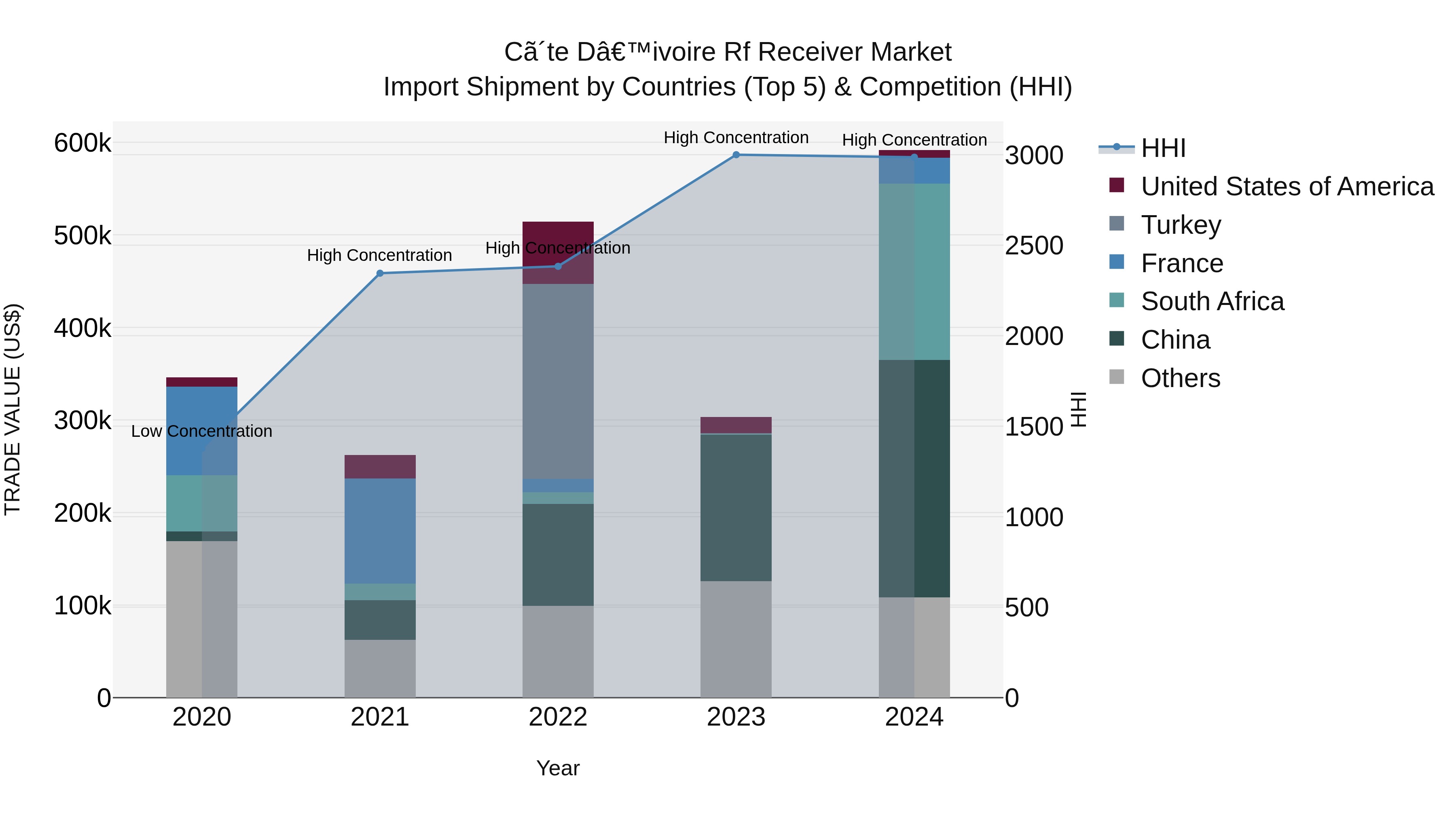Viewport: 1456px width, 819px height.
Task: Click the 2021 Others bar segment
Action: (x=380, y=669)
